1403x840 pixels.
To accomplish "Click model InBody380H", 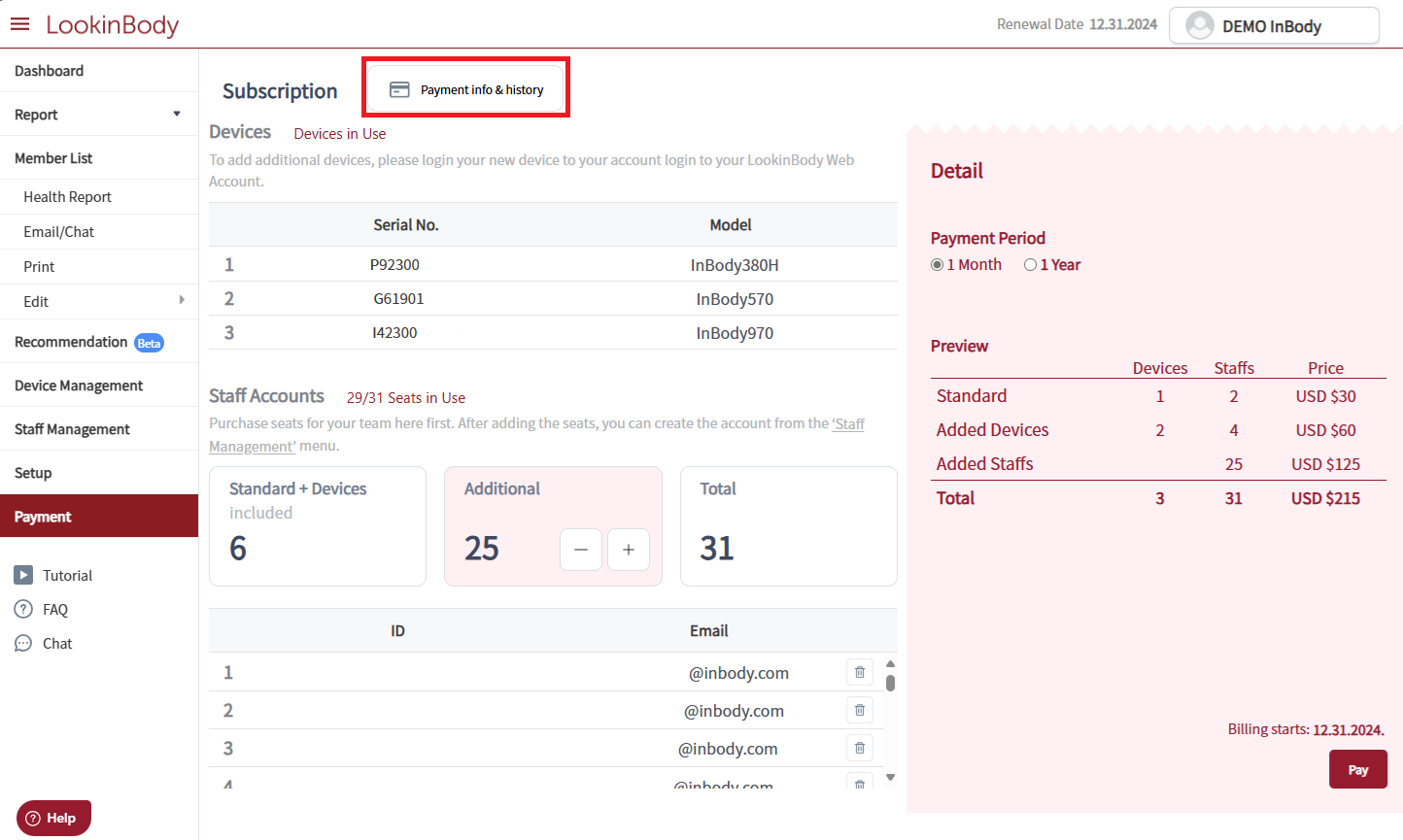I will 735,265.
